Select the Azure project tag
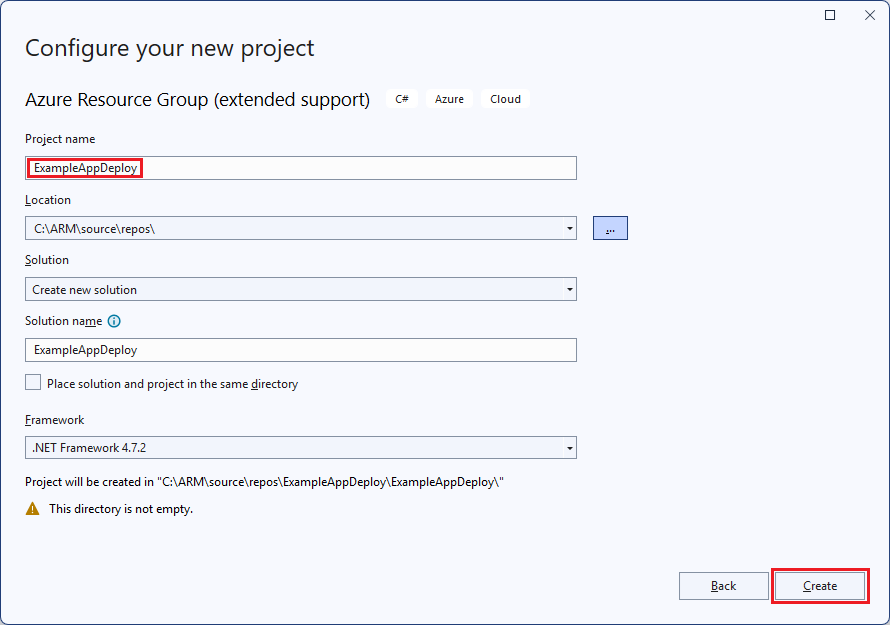 449,99
